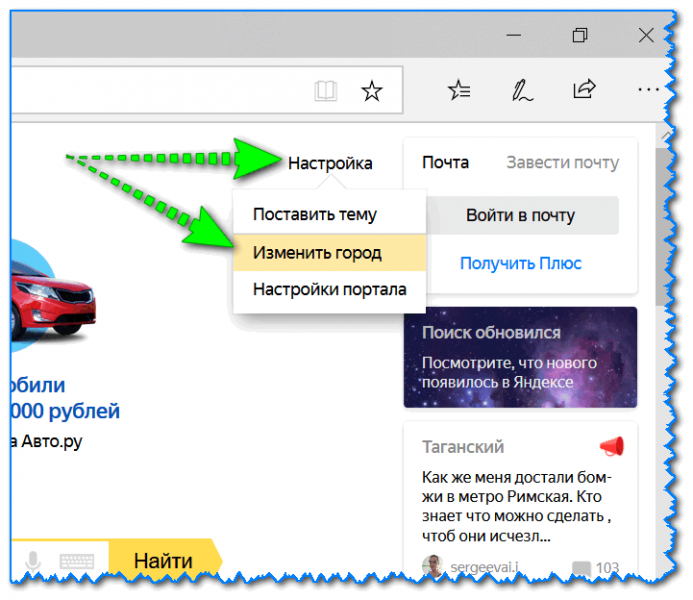Click the Почта link
693x600 pixels.
pyautogui.click(x=445, y=162)
